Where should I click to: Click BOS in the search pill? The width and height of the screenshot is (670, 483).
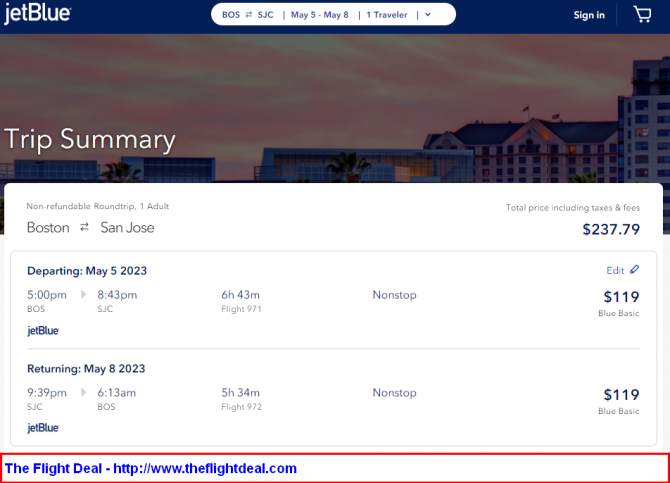click(x=231, y=15)
